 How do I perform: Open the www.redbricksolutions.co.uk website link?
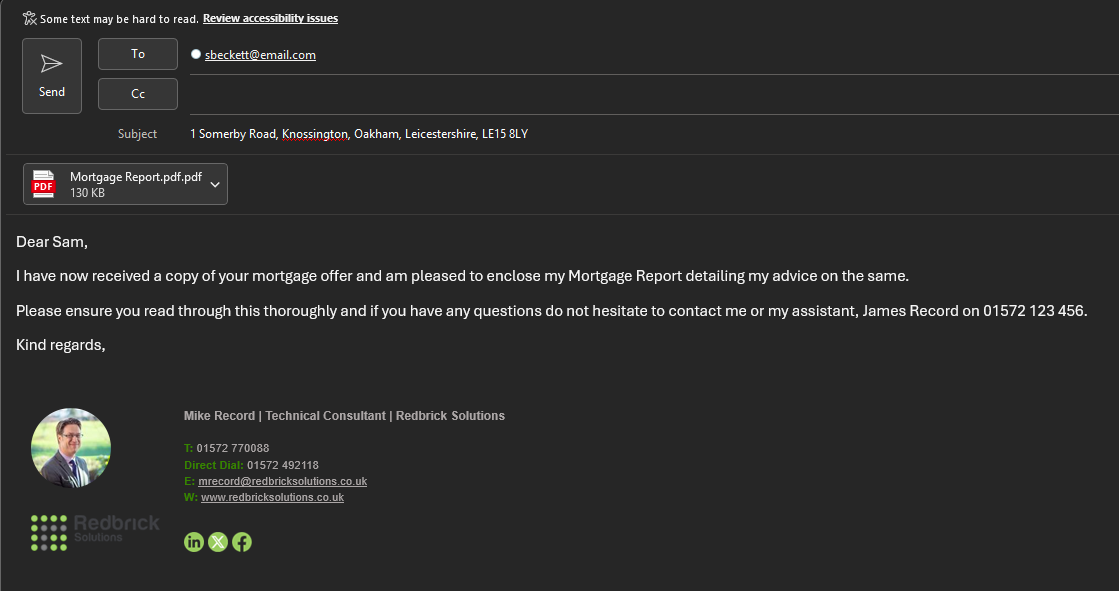tap(273, 497)
